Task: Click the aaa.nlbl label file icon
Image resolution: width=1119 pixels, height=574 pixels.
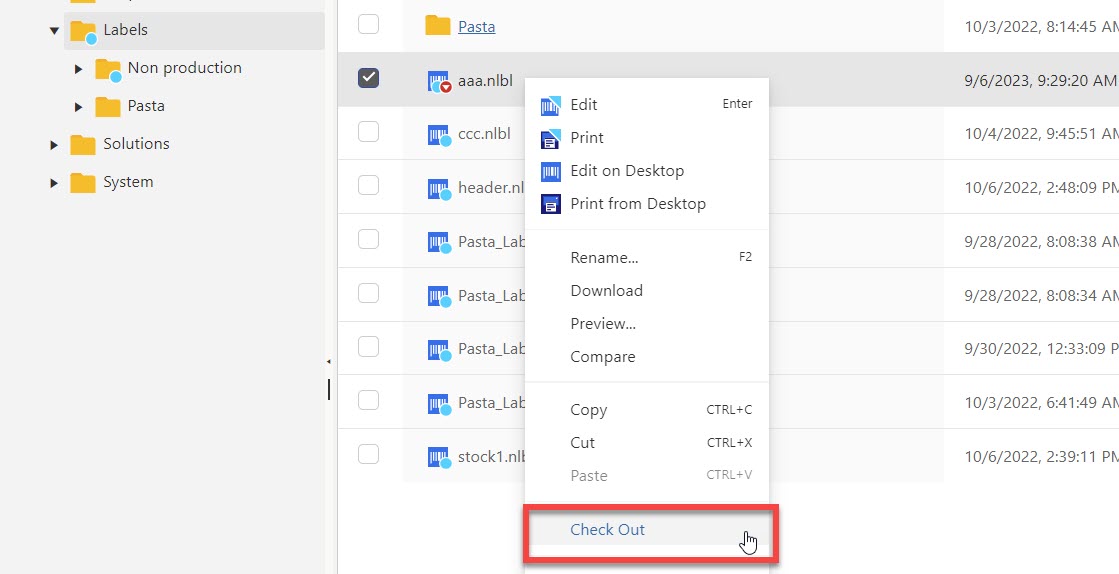Action: point(438,81)
